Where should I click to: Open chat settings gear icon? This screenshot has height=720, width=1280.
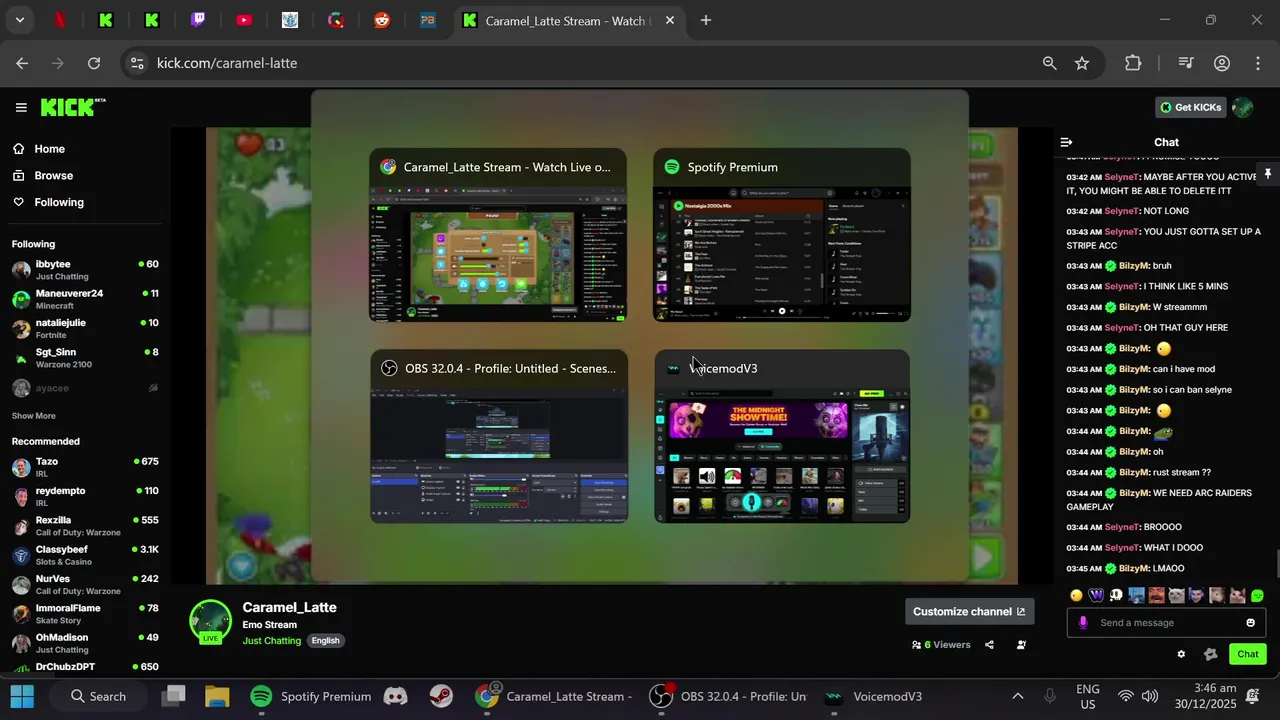click(1181, 654)
